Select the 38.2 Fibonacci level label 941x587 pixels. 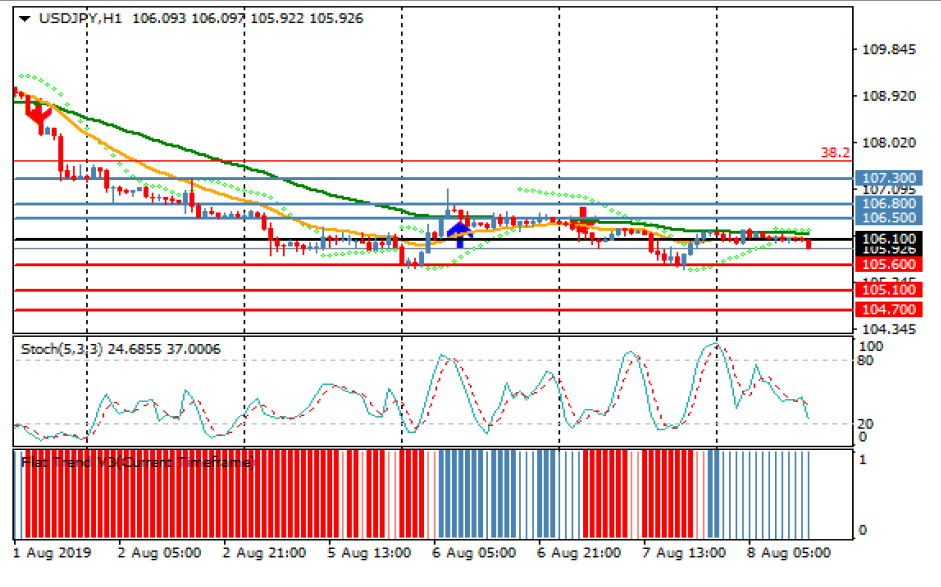(835, 153)
